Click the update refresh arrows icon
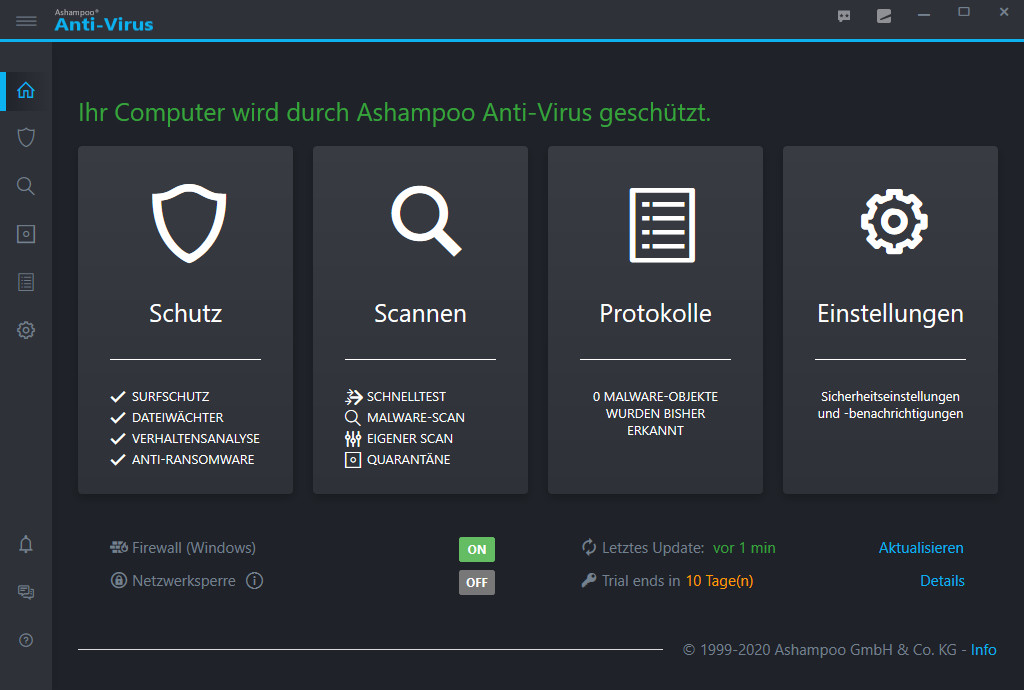This screenshot has height=690, width=1024. (589, 548)
